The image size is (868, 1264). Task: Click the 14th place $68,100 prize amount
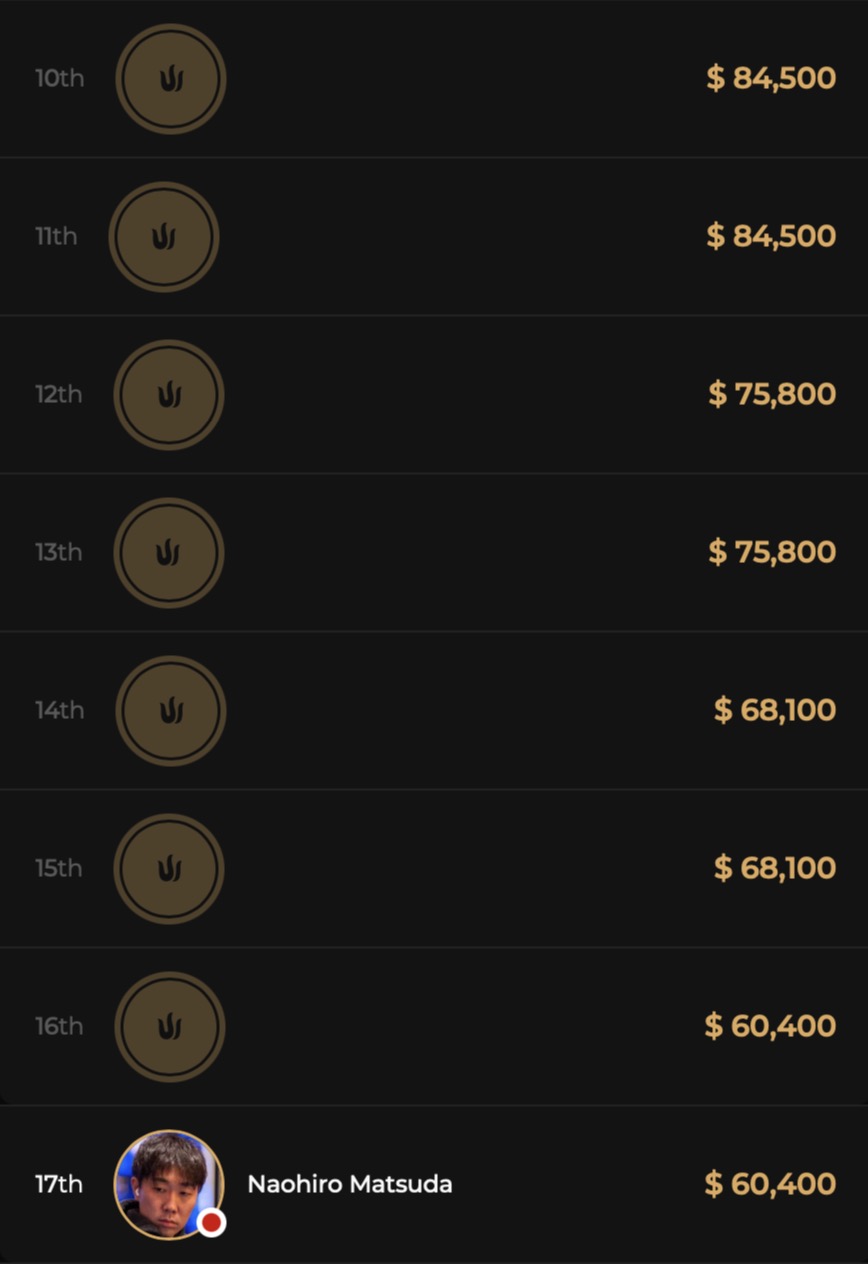point(775,711)
